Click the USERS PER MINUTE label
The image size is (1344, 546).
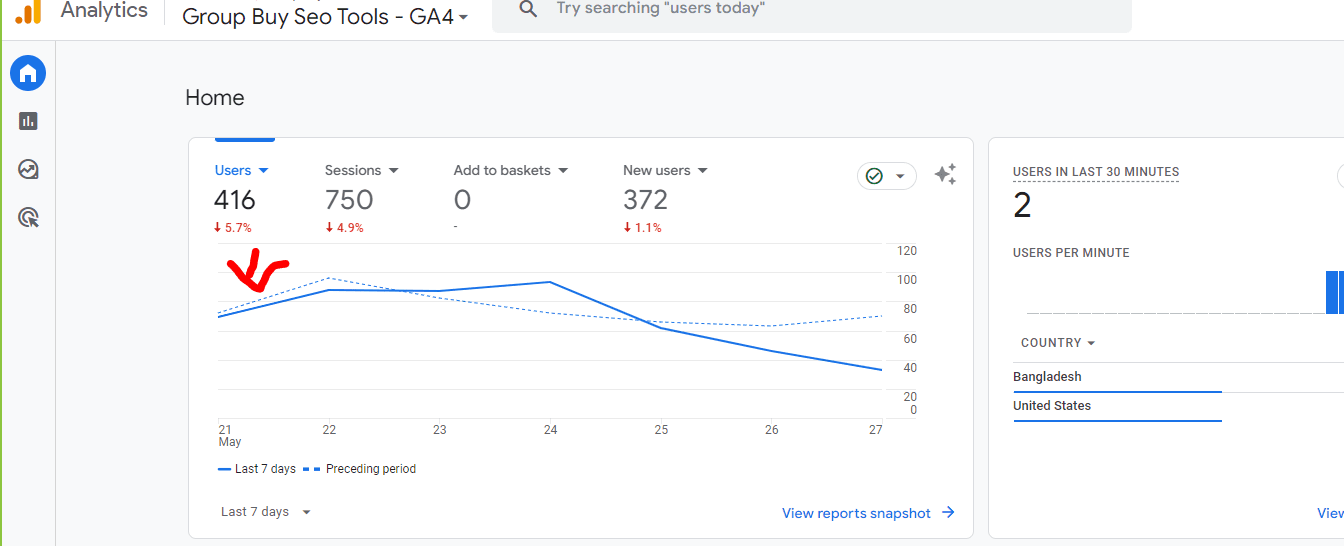[1071, 253]
